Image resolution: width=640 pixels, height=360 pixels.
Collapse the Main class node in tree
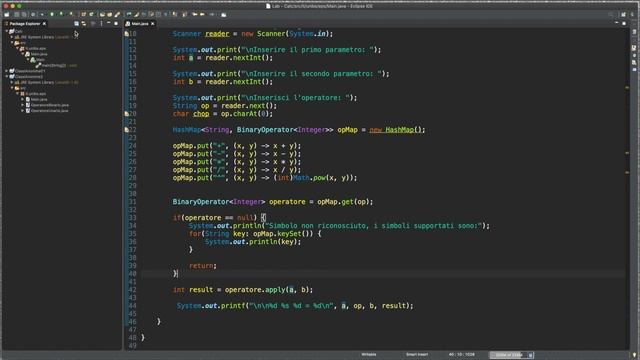[x=28, y=59]
